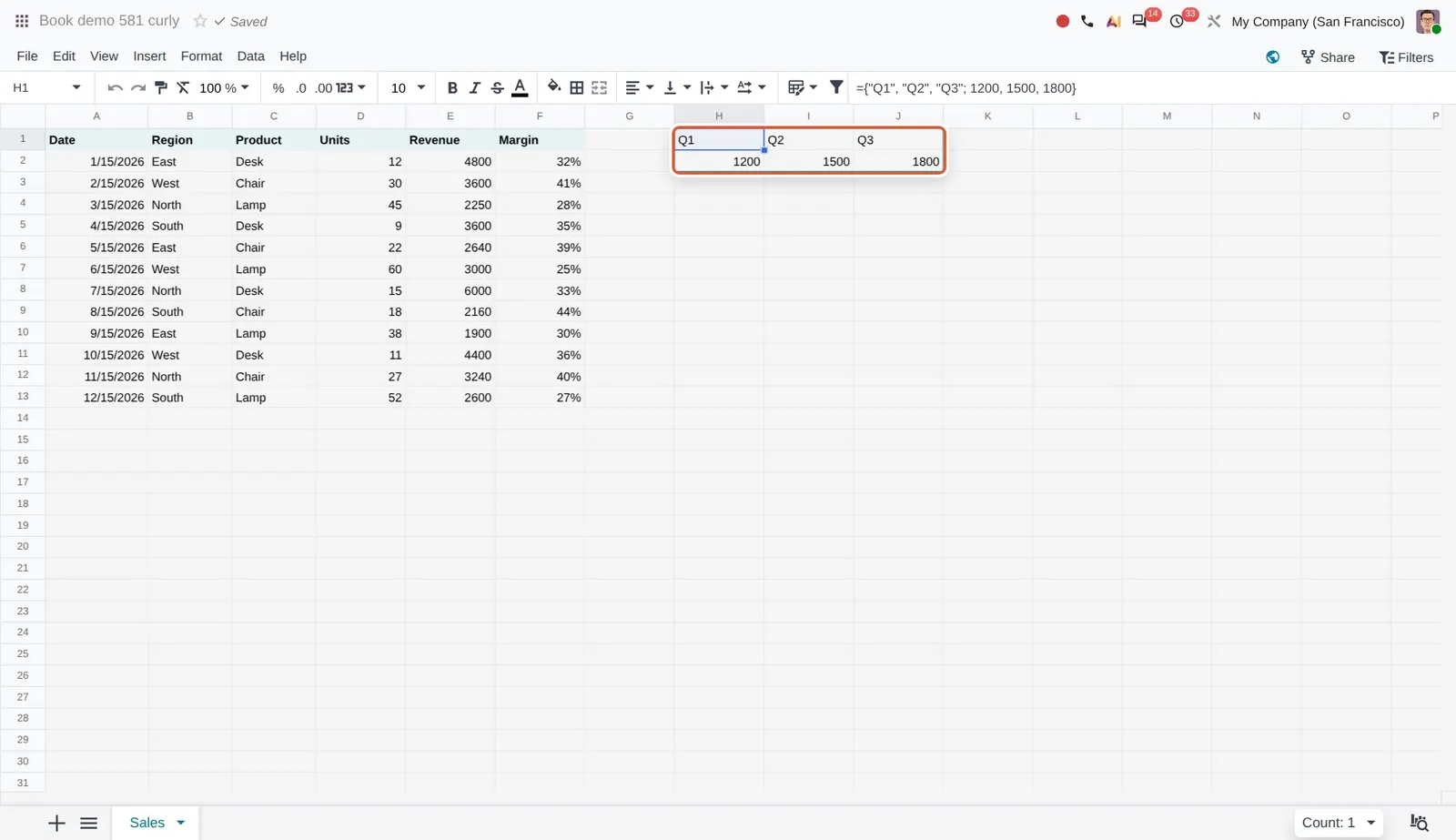Merge the selected cells

(x=599, y=87)
